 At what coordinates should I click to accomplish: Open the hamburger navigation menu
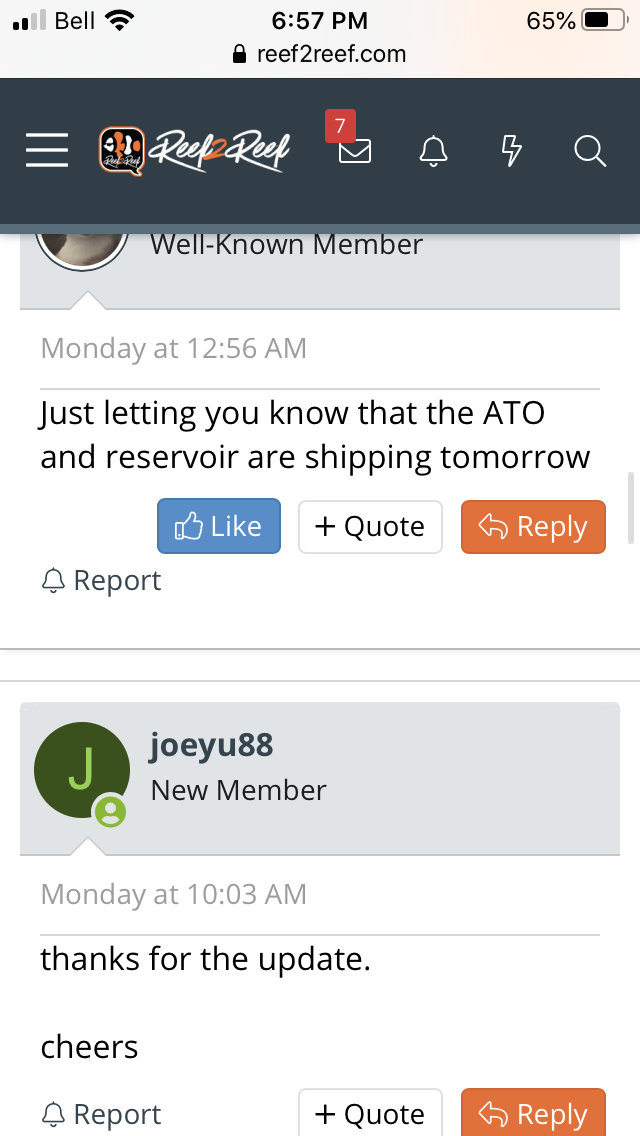47,151
